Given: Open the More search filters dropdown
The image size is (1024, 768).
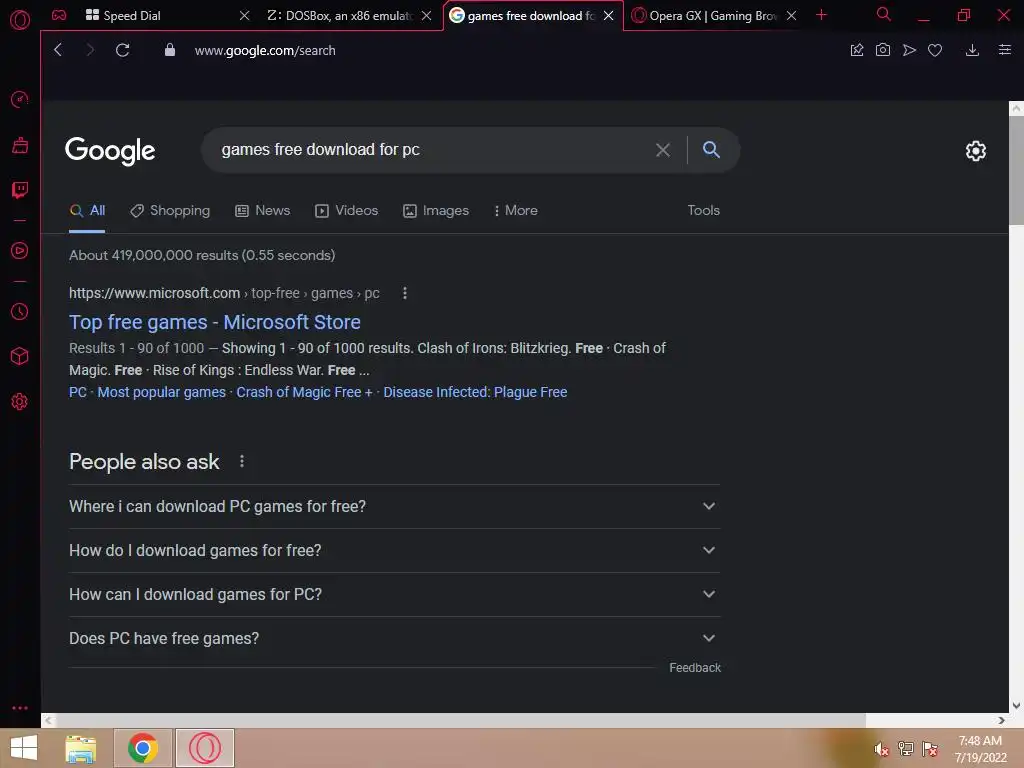Looking at the screenshot, I should (x=516, y=210).
